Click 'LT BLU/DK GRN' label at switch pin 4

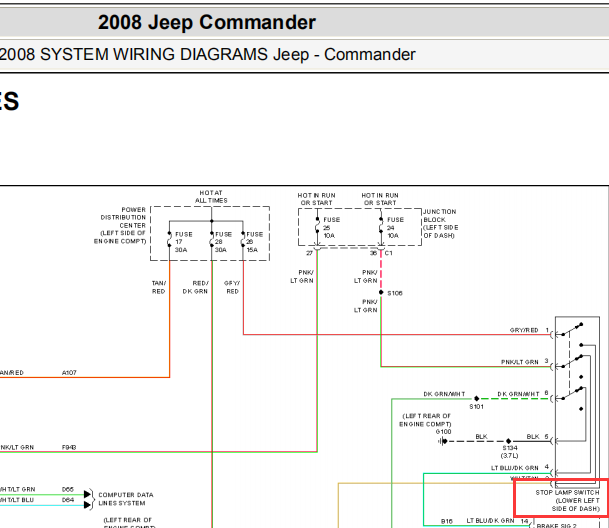515,468
